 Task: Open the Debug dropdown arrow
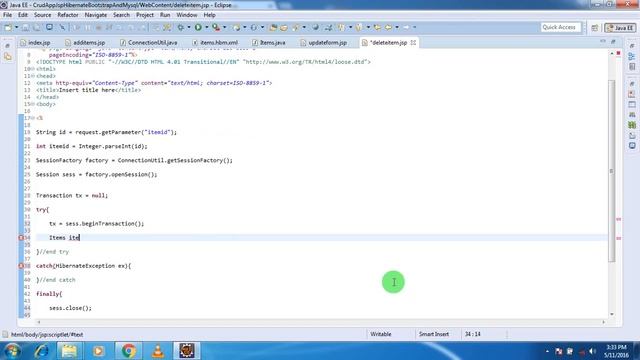[x=189, y=27]
